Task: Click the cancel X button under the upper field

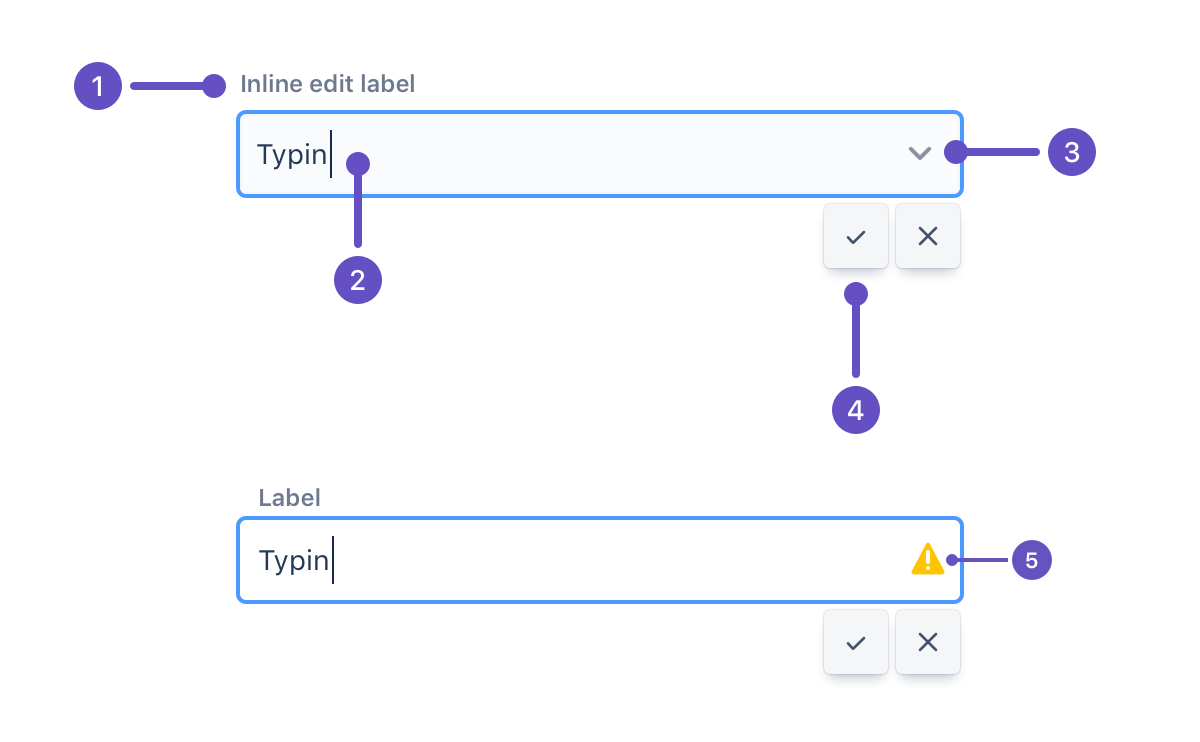Action: [x=928, y=237]
